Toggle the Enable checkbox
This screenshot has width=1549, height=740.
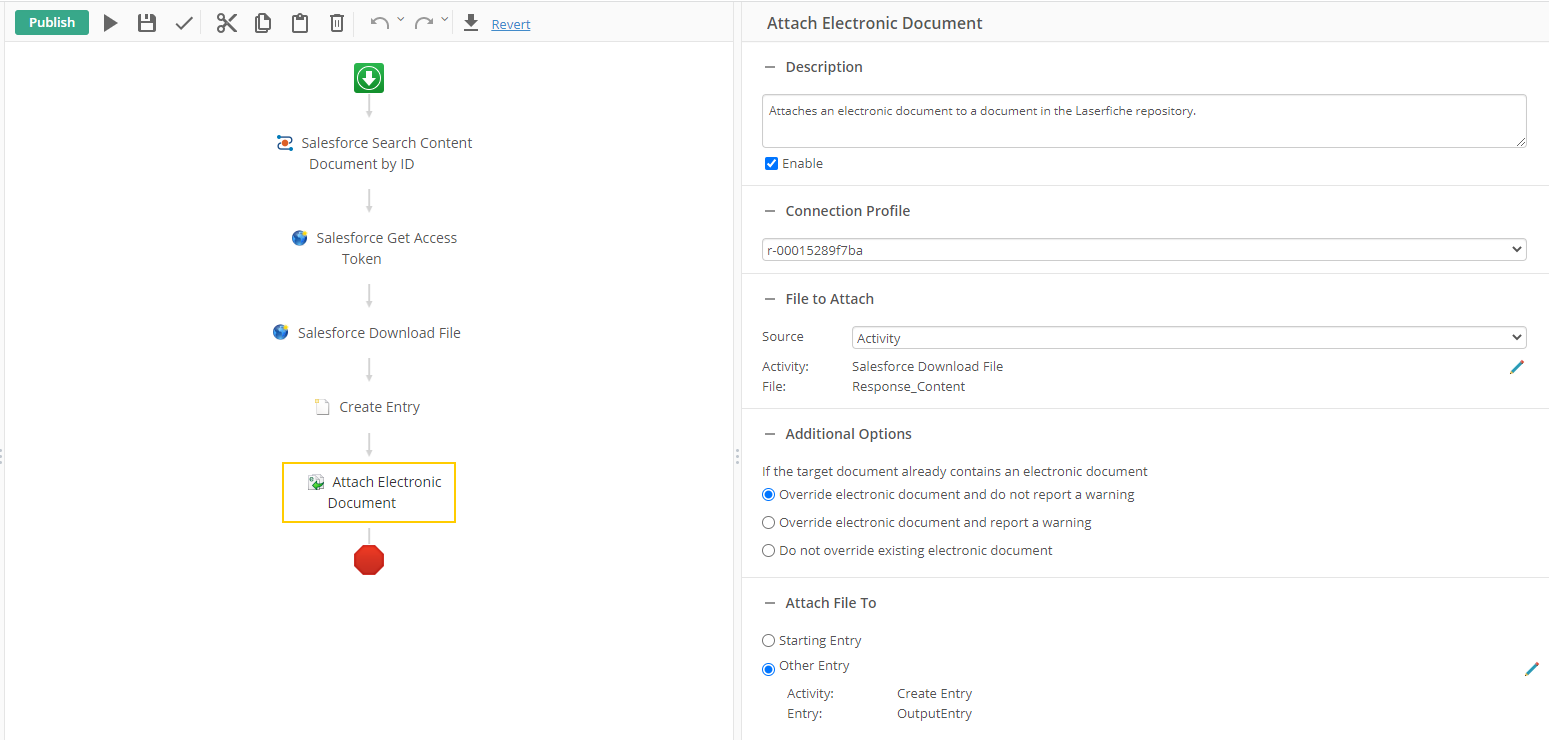(x=771, y=164)
